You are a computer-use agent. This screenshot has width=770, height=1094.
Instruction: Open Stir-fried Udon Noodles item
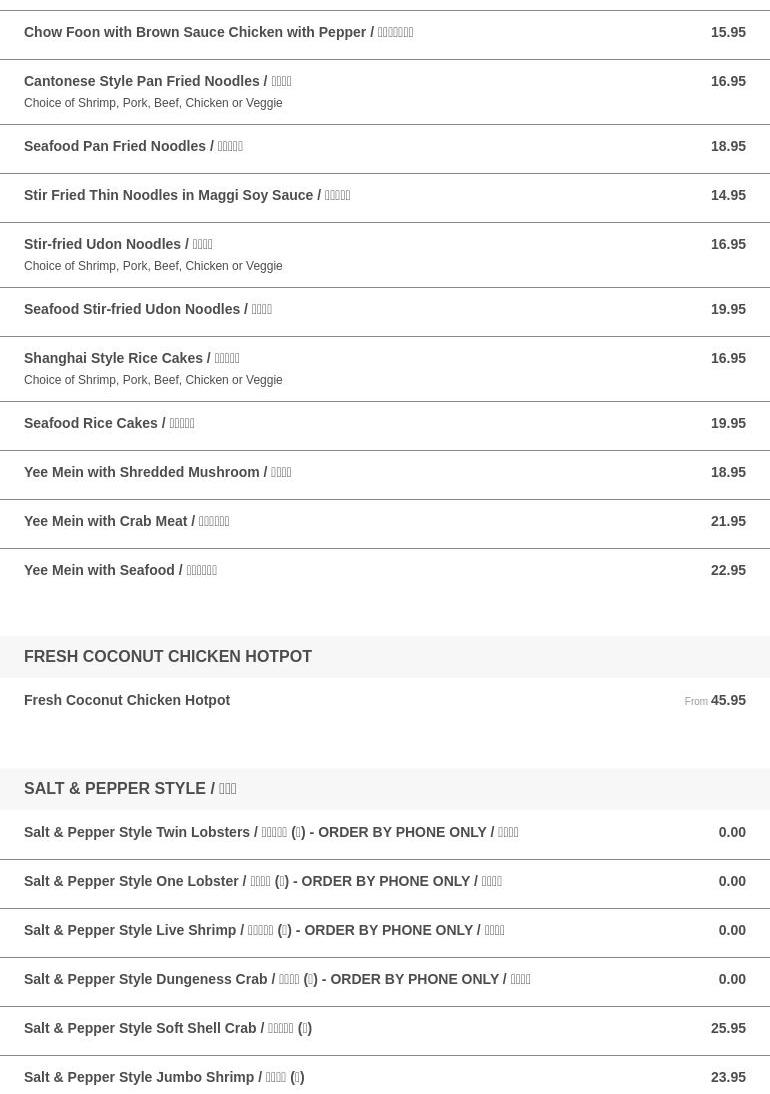385,255
